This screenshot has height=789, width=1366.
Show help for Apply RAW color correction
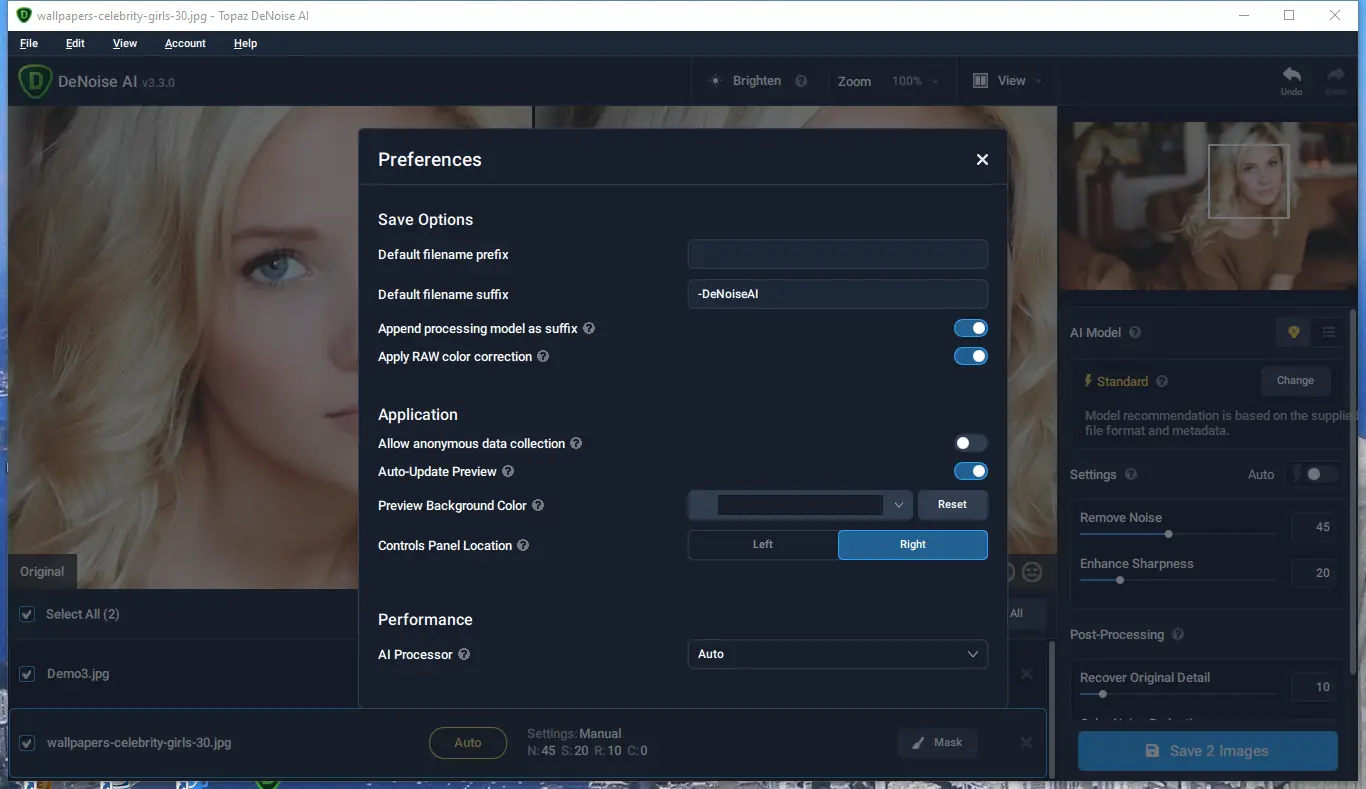coord(543,357)
